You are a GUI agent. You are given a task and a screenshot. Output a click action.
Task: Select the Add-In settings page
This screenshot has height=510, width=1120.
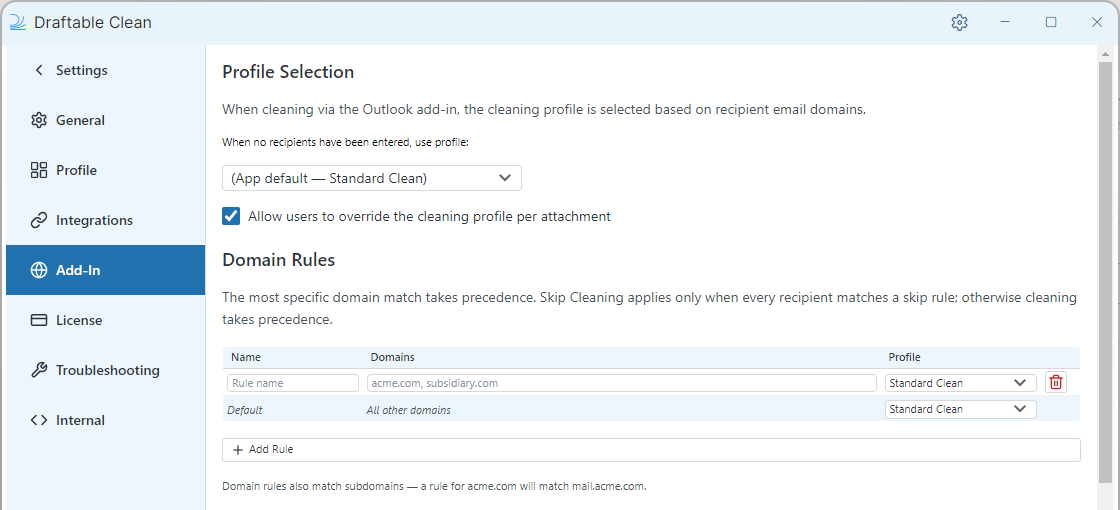click(105, 270)
